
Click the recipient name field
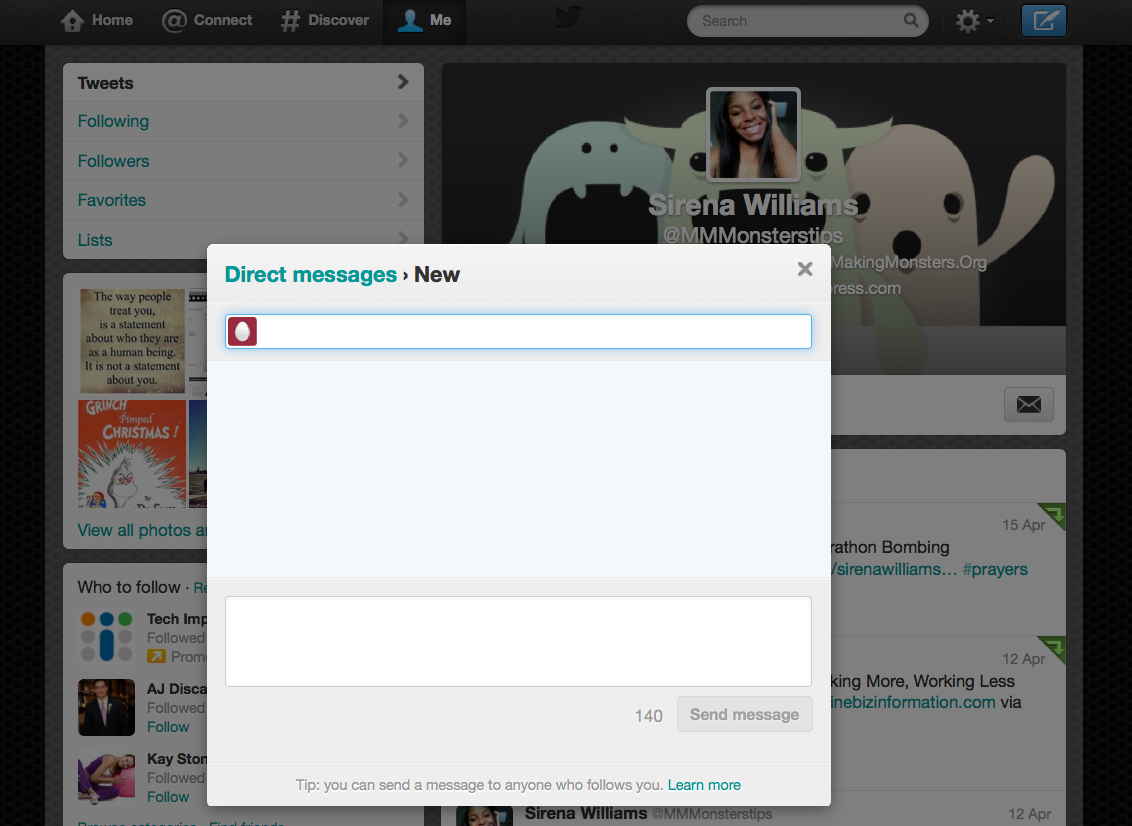tap(518, 331)
